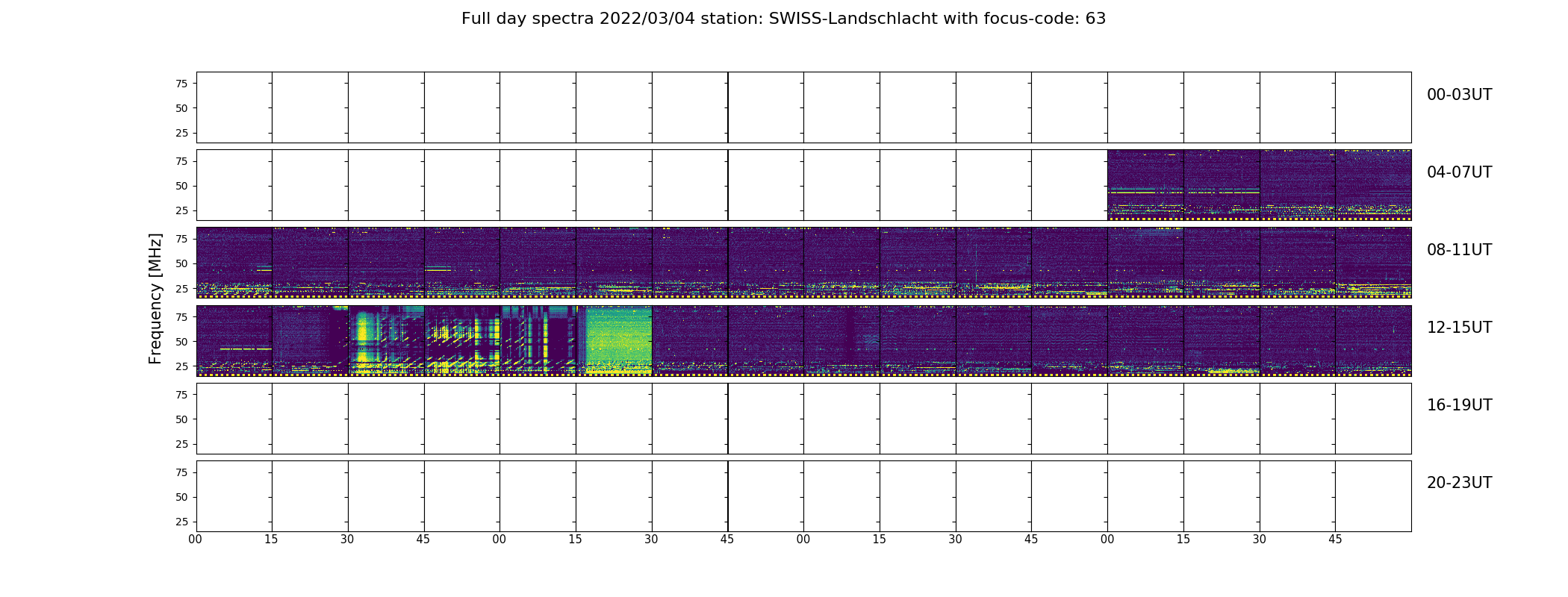The height and width of the screenshot is (597, 1568).
Task: Click the yellow 45 MHz line in the 04-07UT row
Action: [1183, 193]
